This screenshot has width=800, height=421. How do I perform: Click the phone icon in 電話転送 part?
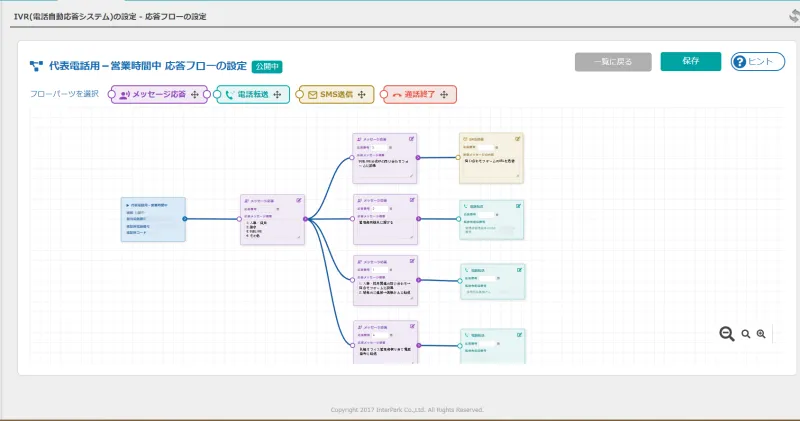230,95
